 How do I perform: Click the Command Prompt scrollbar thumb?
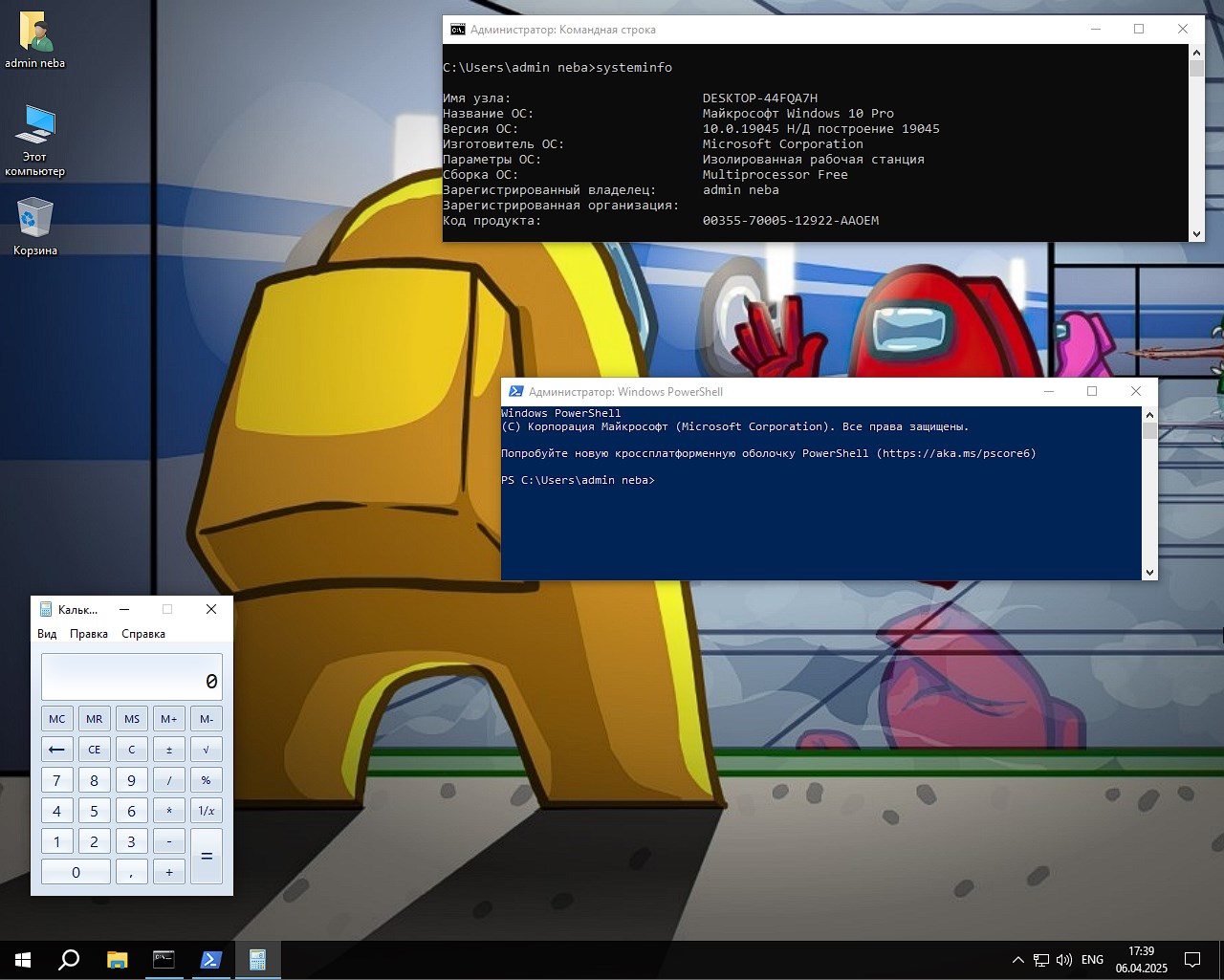click(x=1196, y=68)
